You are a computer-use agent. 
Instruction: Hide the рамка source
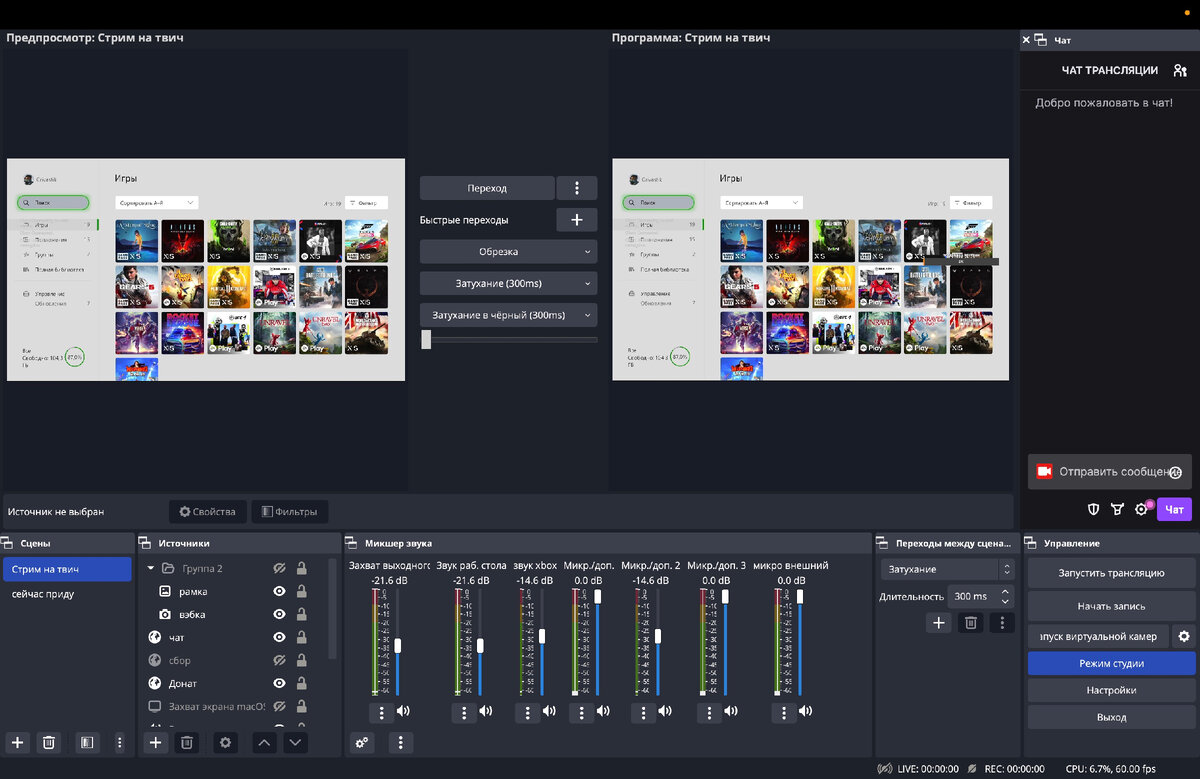tap(280, 591)
